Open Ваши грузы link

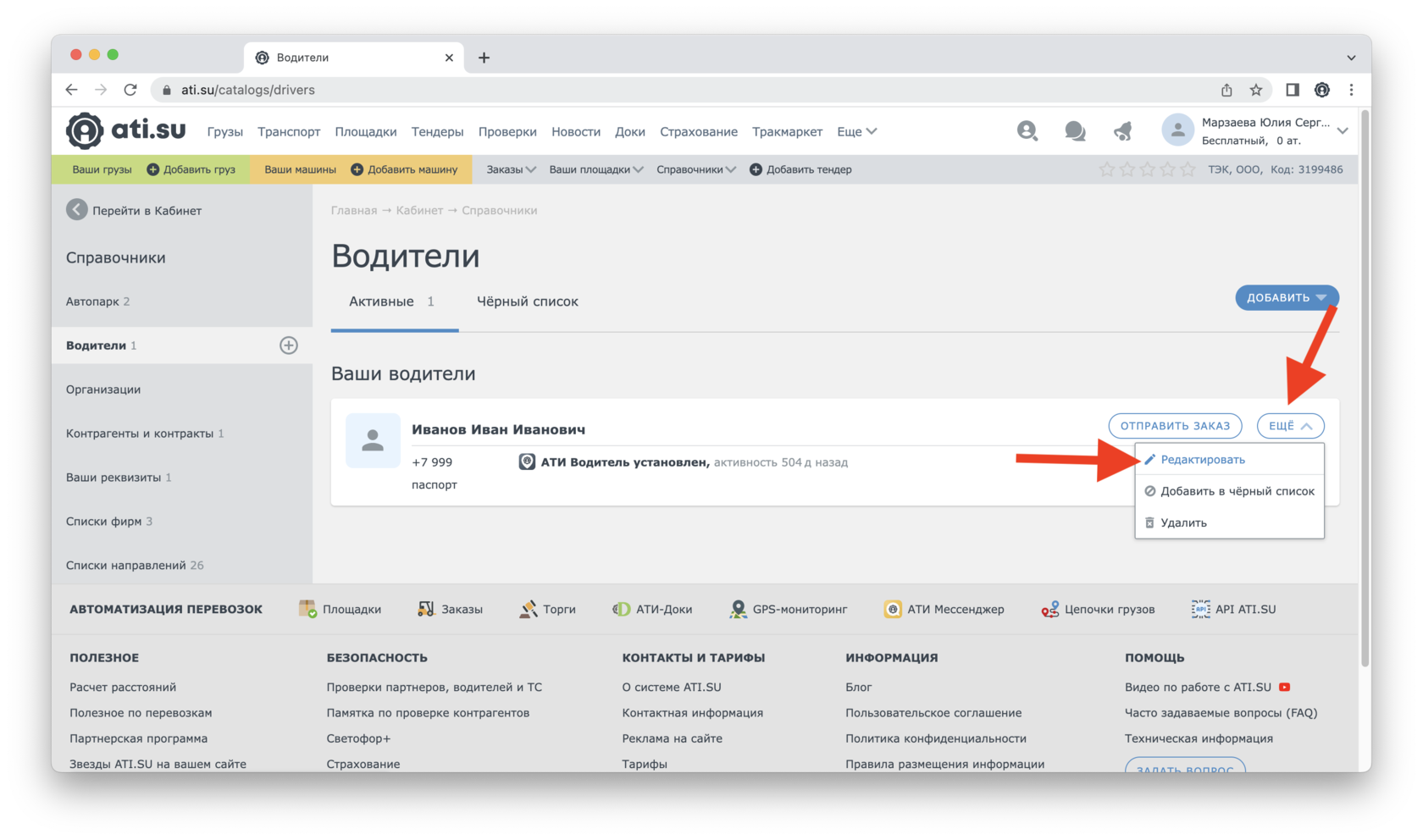[x=102, y=169]
